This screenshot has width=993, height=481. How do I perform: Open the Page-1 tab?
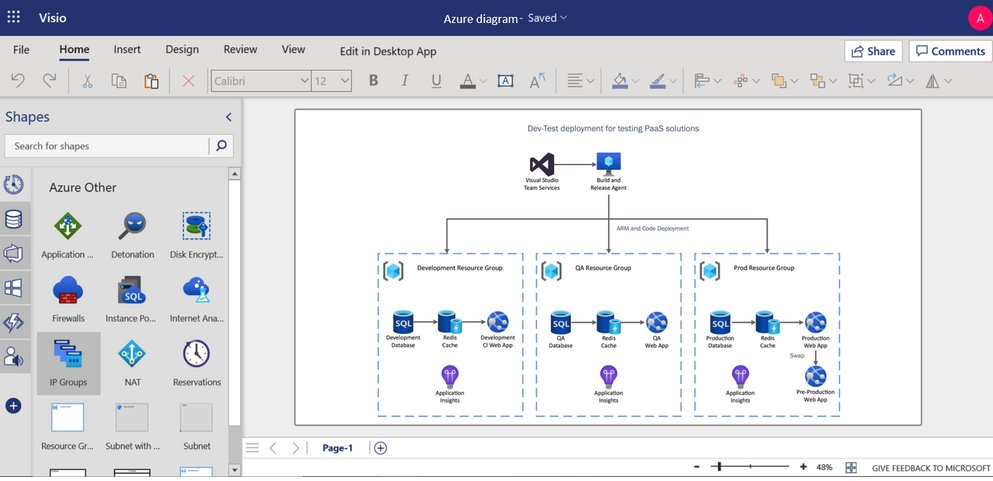[338, 448]
